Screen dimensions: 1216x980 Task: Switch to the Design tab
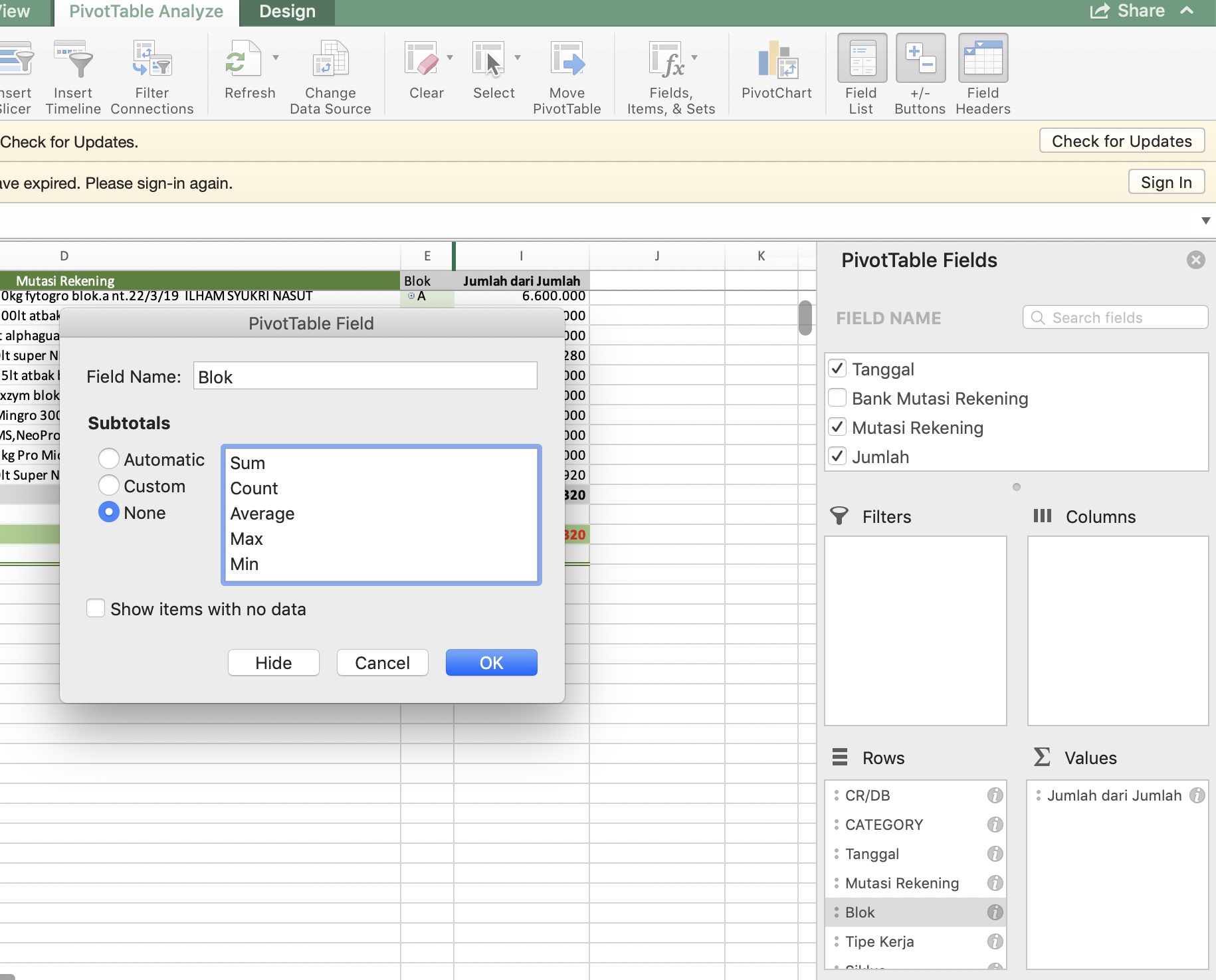point(286,11)
